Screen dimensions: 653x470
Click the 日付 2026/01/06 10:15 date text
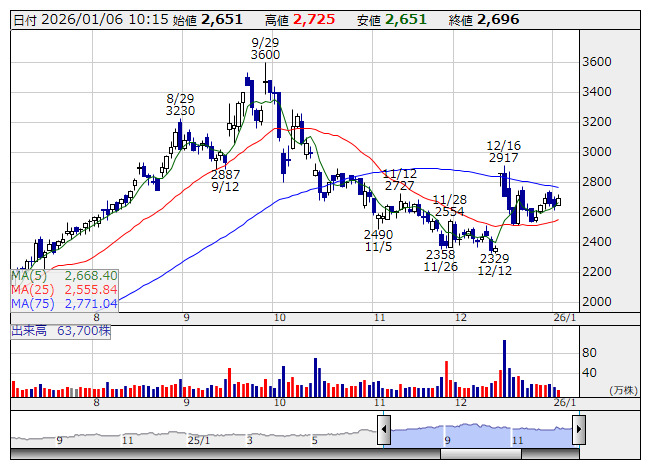click(x=91, y=20)
